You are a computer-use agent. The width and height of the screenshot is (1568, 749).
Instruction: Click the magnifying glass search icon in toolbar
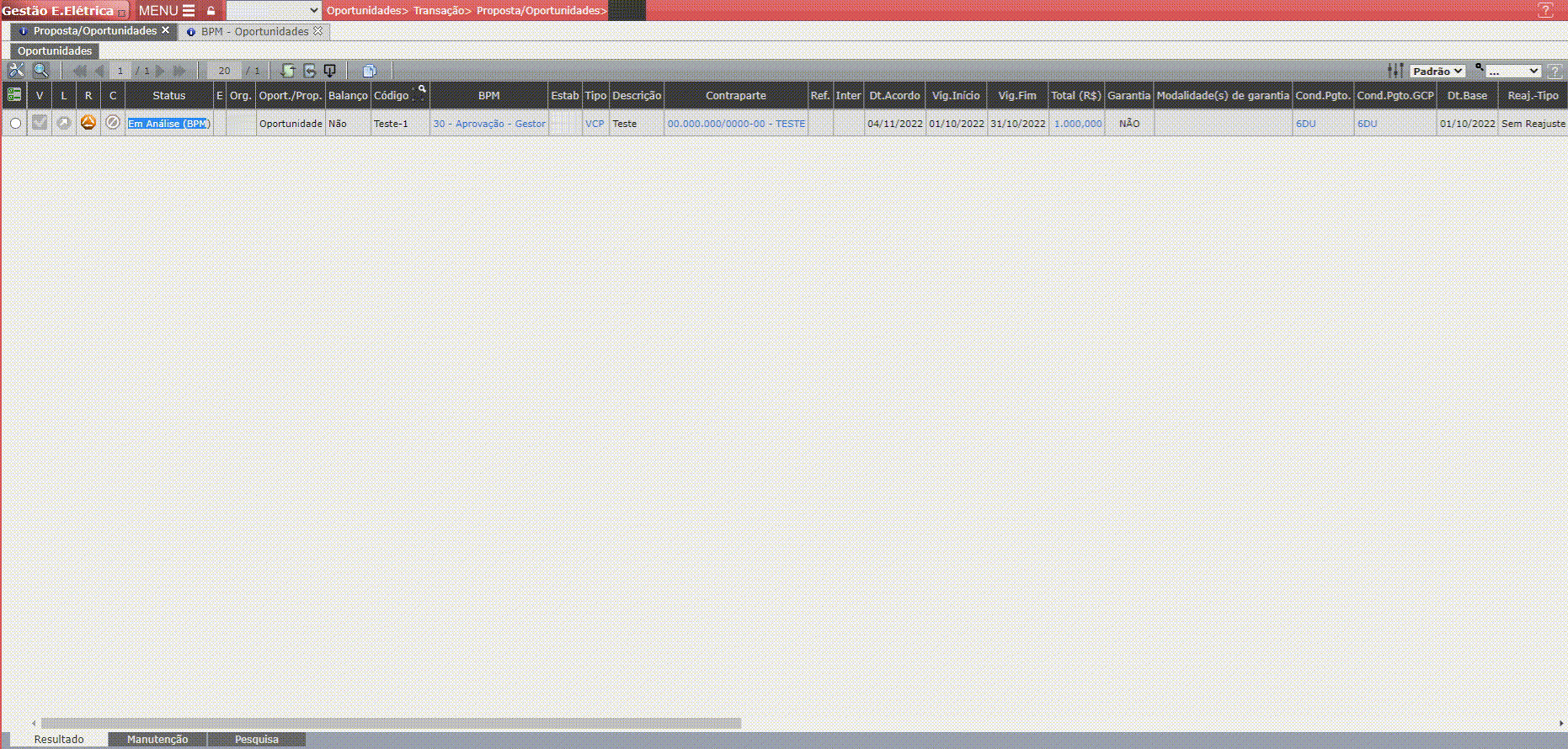click(40, 71)
